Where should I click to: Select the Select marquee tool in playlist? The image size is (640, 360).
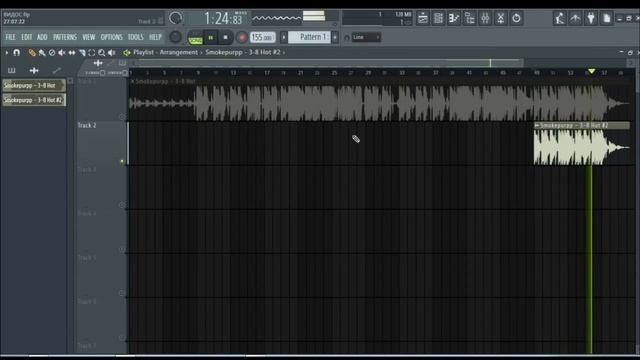[92, 53]
